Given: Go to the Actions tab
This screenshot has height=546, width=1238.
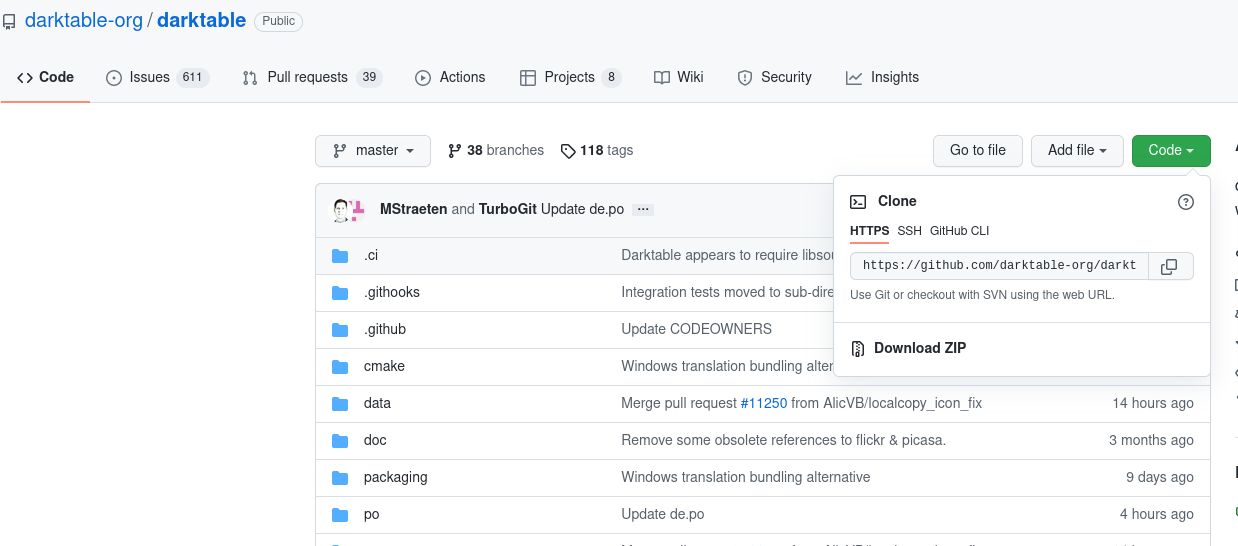Looking at the screenshot, I should pyautogui.click(x=450, y=78).
